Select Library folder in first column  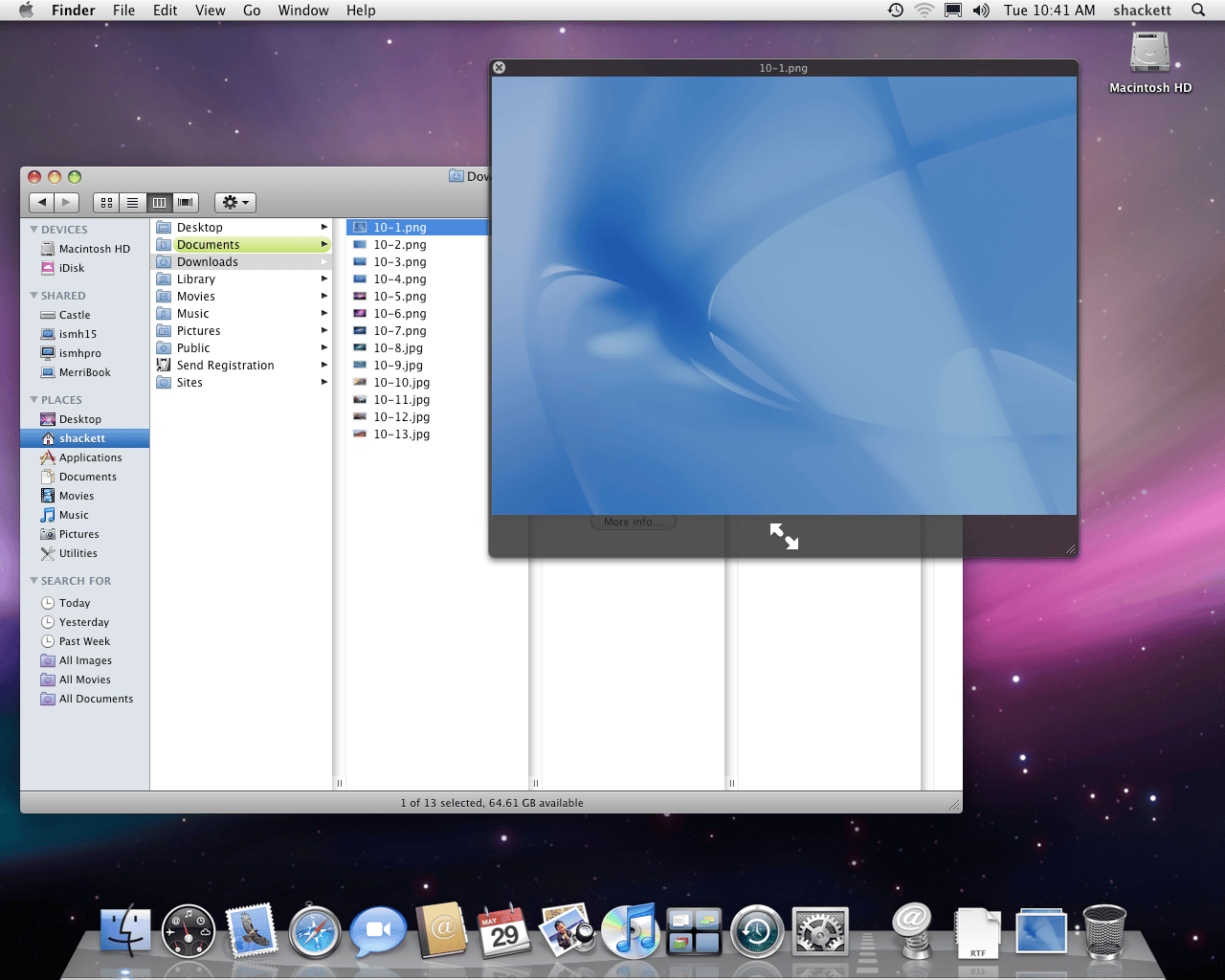[241, 279]
